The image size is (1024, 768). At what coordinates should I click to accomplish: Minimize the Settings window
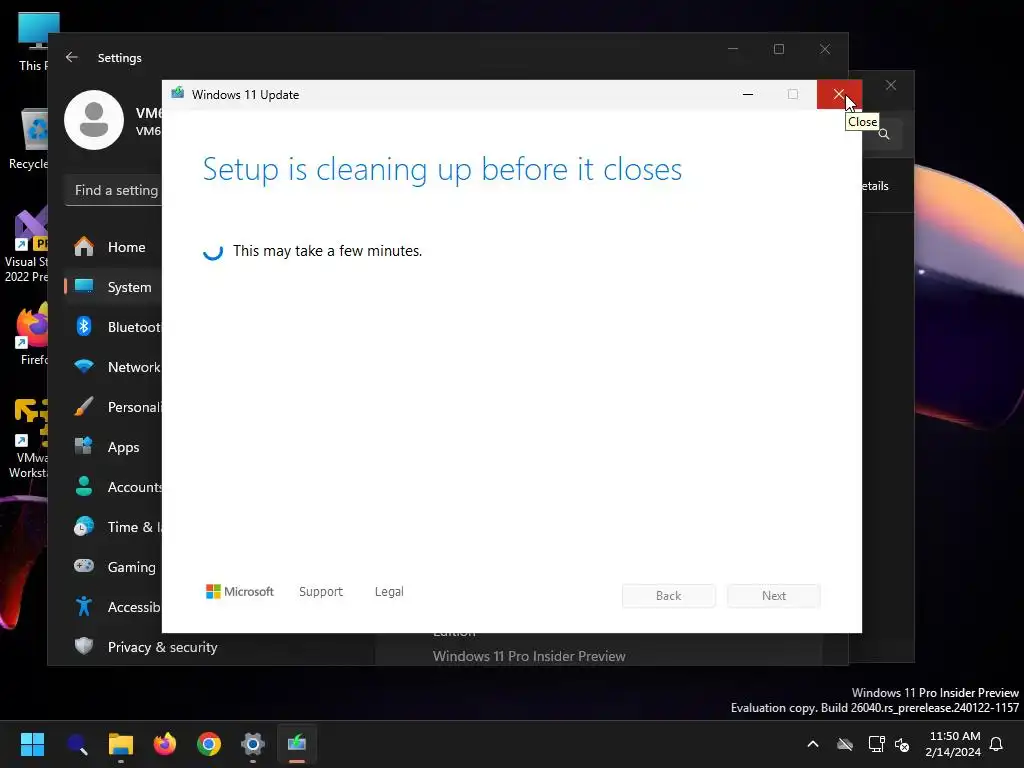[733, 49]
